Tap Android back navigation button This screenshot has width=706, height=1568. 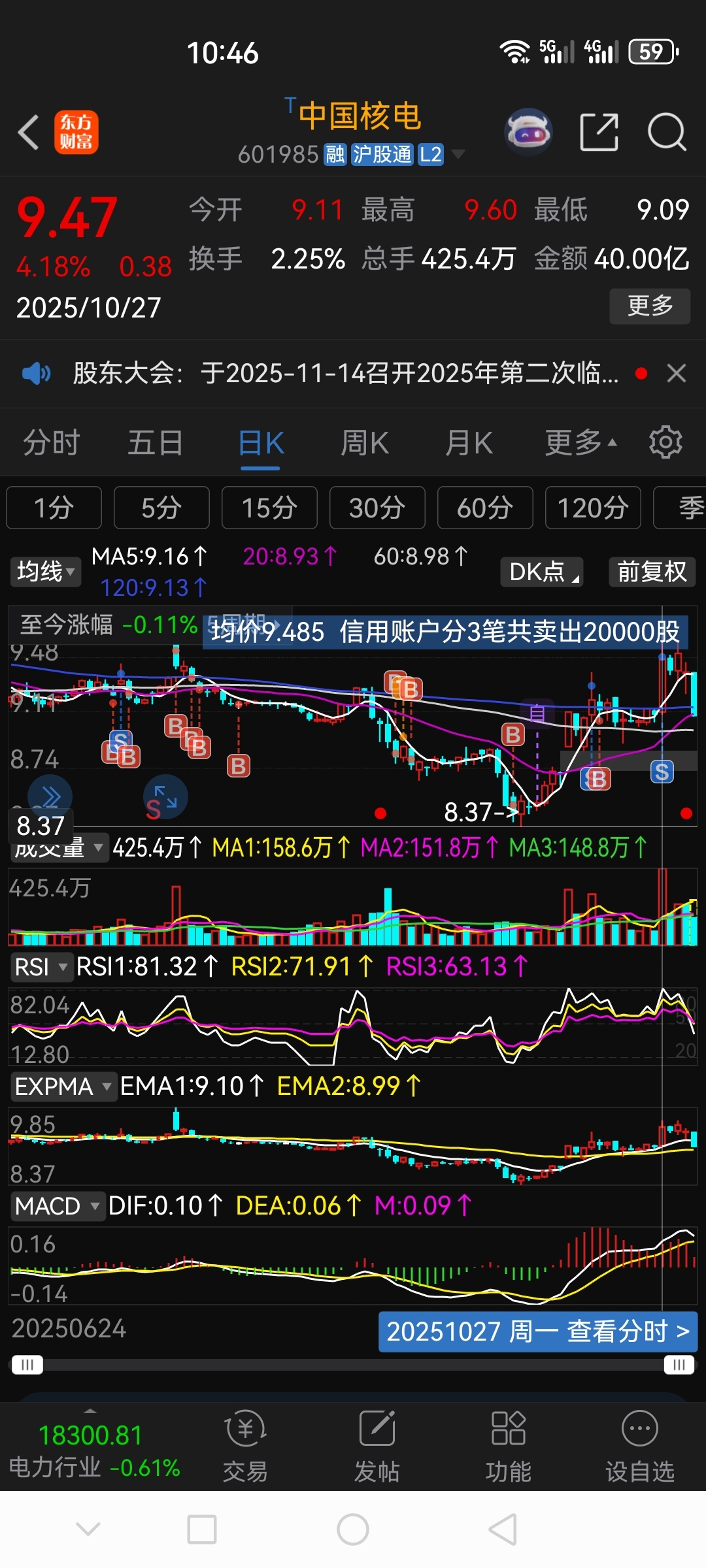503,1529
